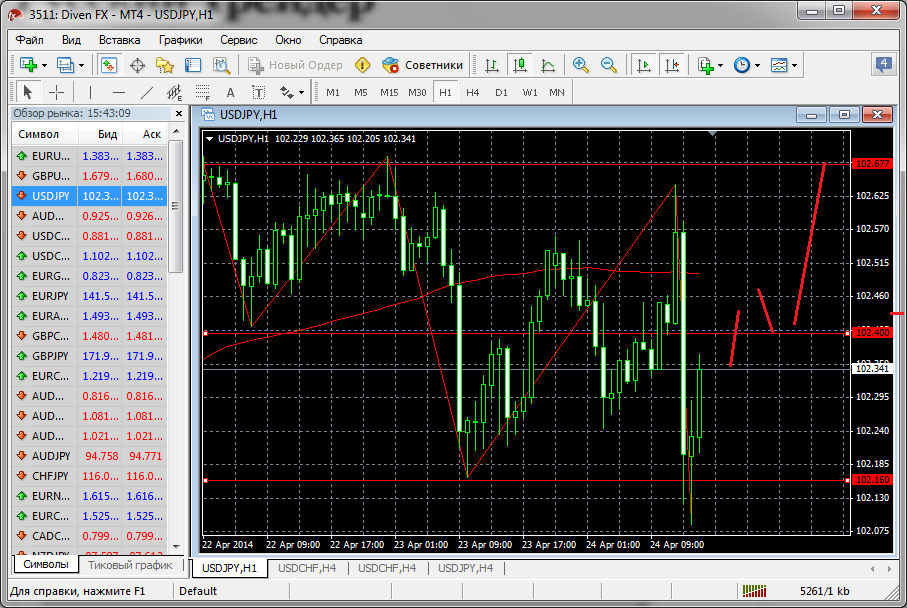Click the Zoom Out magnifier icon
Screen dimensions: 907x608
[x=609, y=65]
